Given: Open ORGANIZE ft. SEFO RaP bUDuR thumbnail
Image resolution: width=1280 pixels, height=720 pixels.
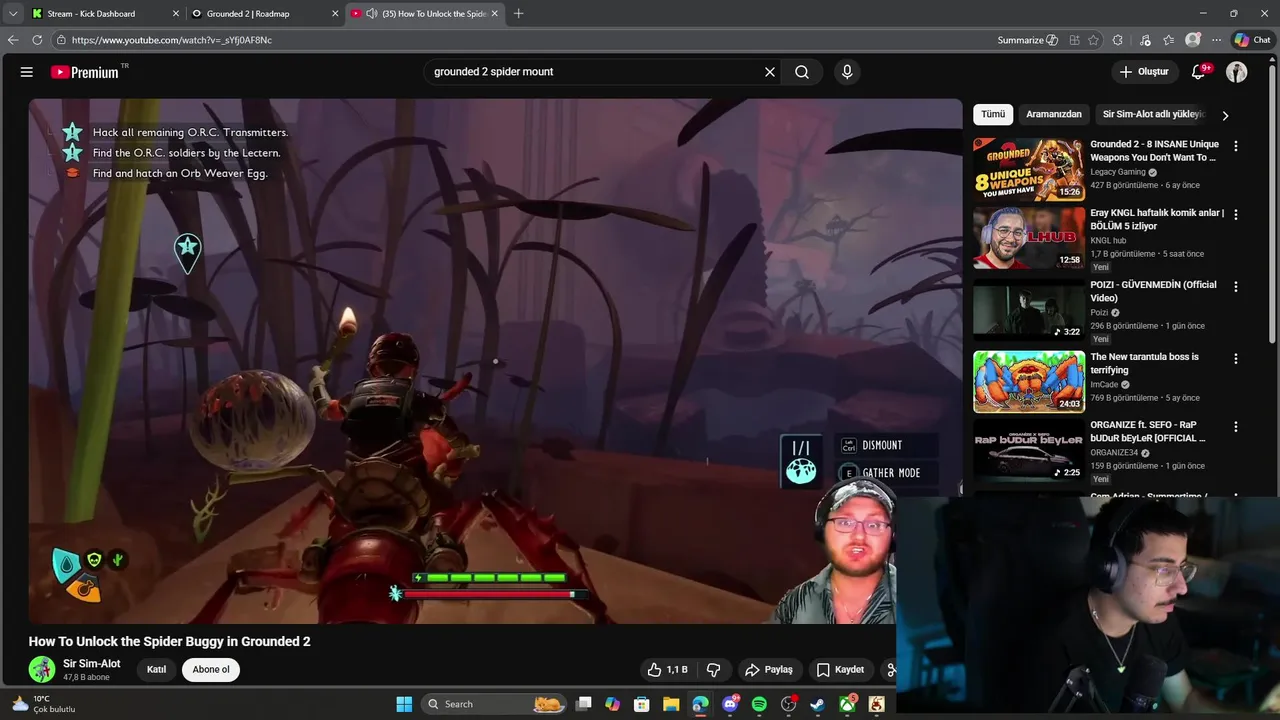Looking at the screenshot, I should pyautogui.click(x=1029, y=450).
